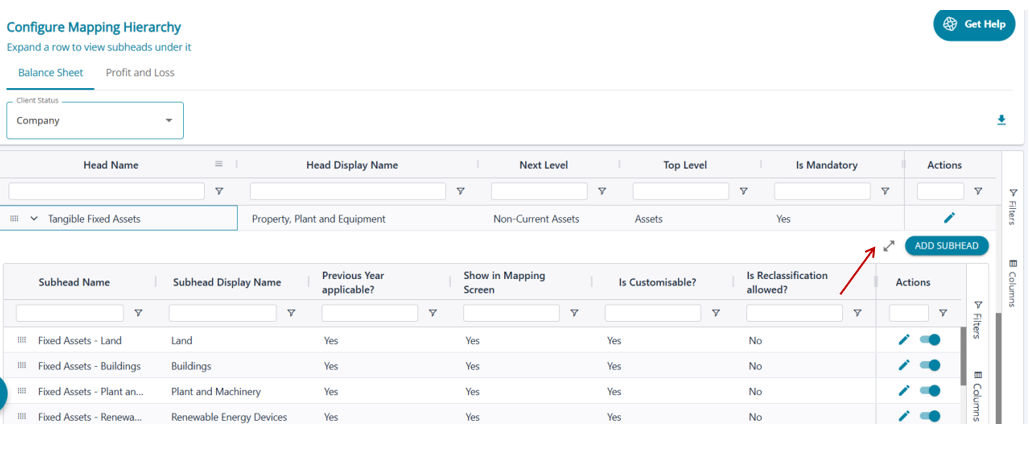The image size is (1029, 451).
Task: Click drag handle of Tangible Fixed Assets row
Action: click(x=15, y=218)
